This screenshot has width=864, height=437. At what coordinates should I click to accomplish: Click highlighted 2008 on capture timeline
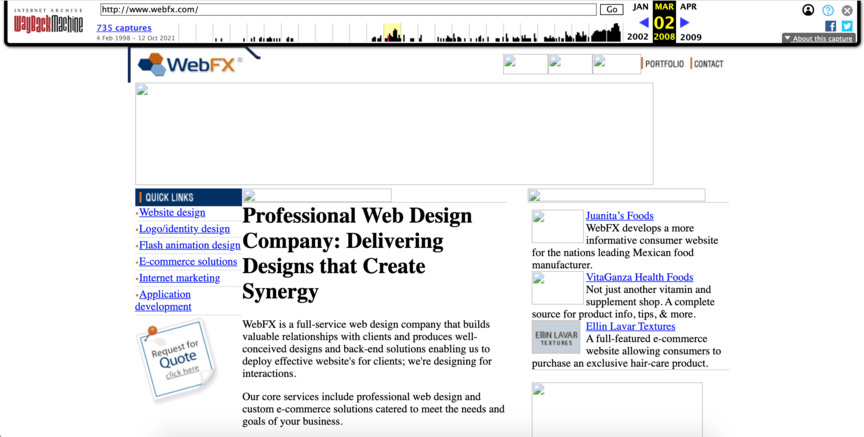[392, 33]
